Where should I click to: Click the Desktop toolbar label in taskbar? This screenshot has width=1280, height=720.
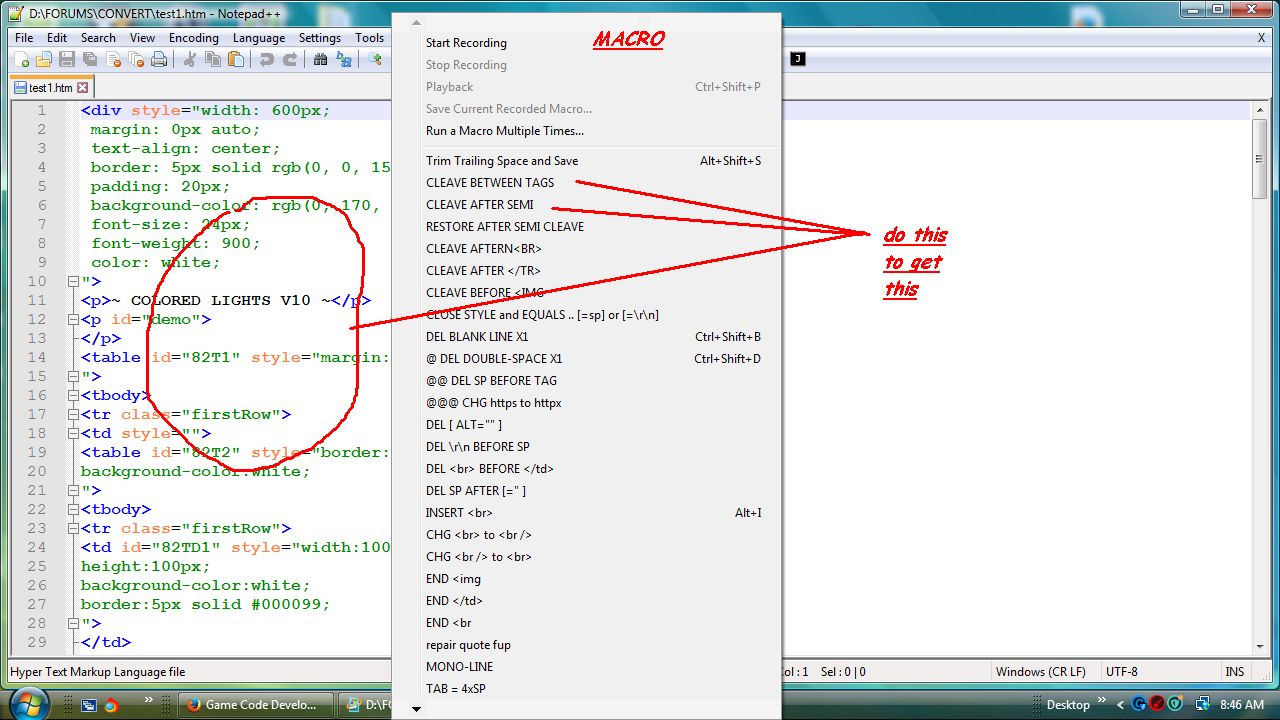(1068, 705)
